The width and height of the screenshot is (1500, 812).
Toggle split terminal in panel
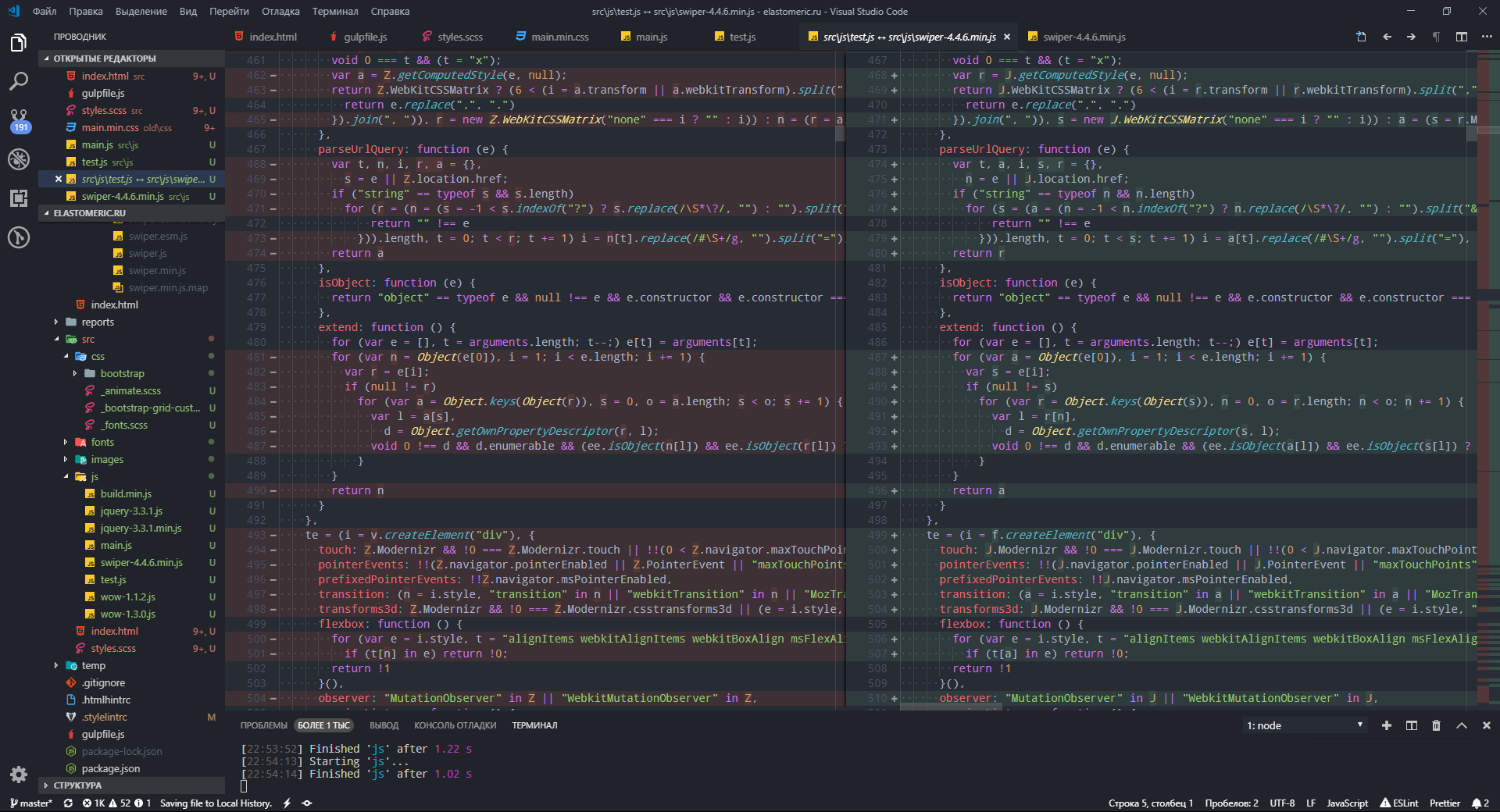[x=1412, y=725]
